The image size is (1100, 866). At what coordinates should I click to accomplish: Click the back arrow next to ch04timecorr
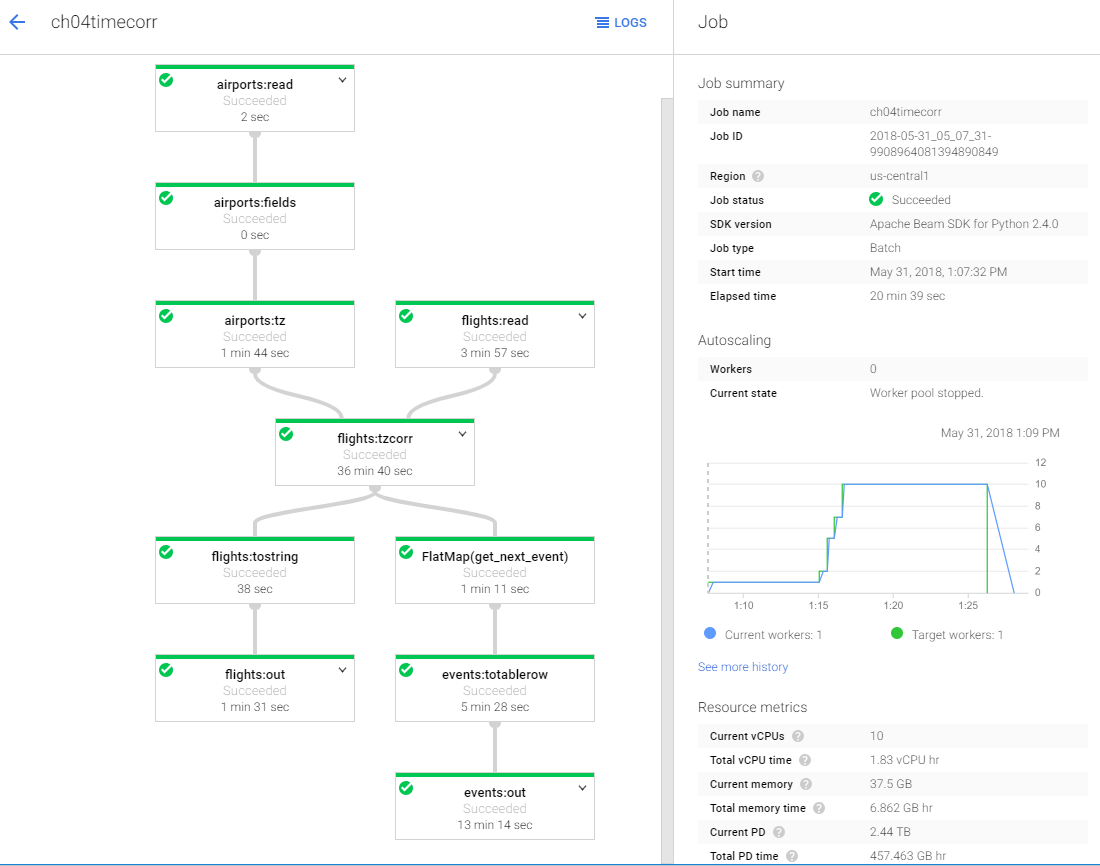[18, 22]
